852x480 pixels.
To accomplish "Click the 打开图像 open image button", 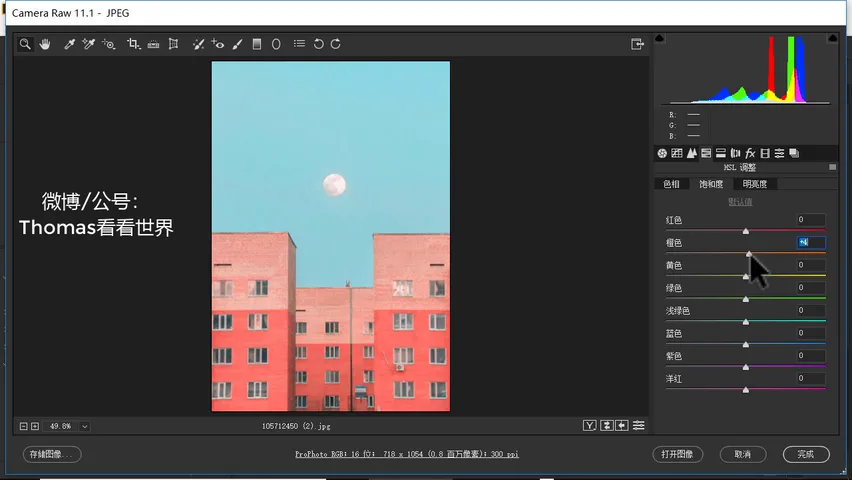I will pos(678,454).
